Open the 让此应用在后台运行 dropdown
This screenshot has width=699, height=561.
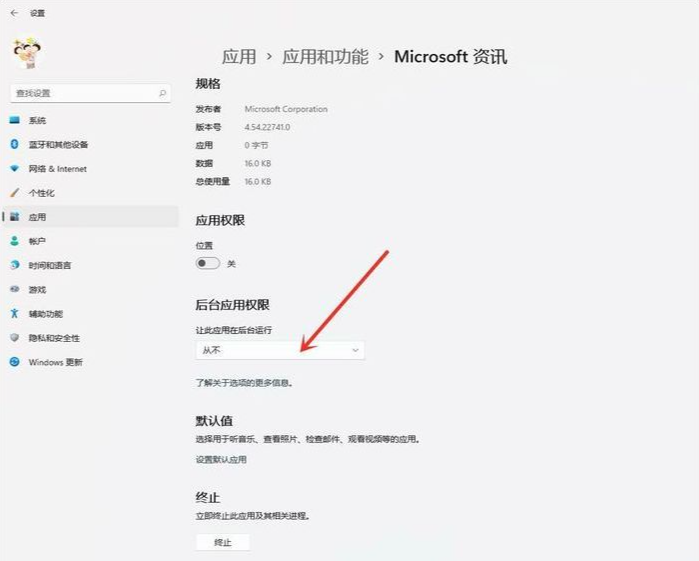pyautogui.click(x=280, y=350)
